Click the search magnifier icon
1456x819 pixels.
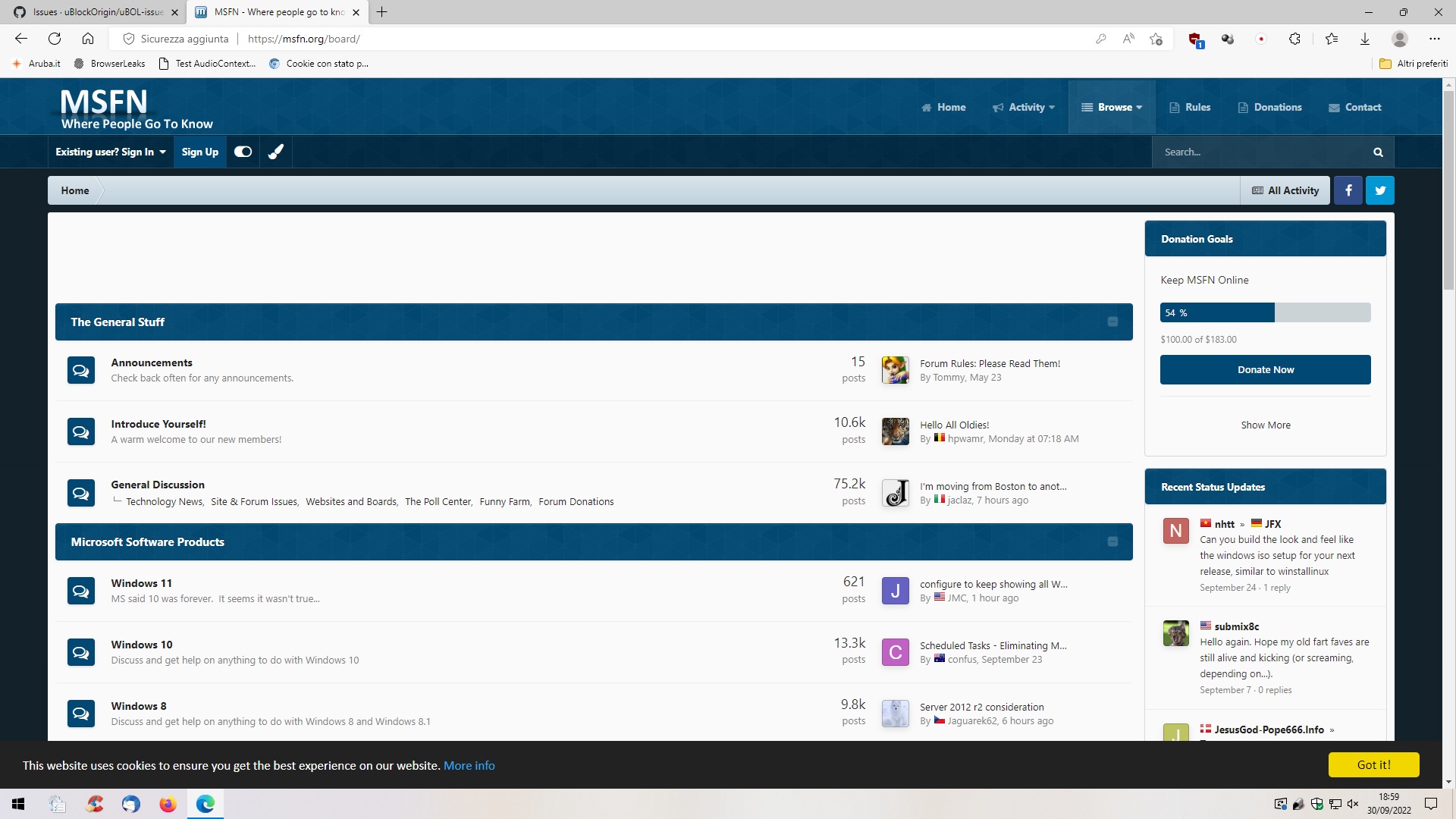click(1378, 152)
